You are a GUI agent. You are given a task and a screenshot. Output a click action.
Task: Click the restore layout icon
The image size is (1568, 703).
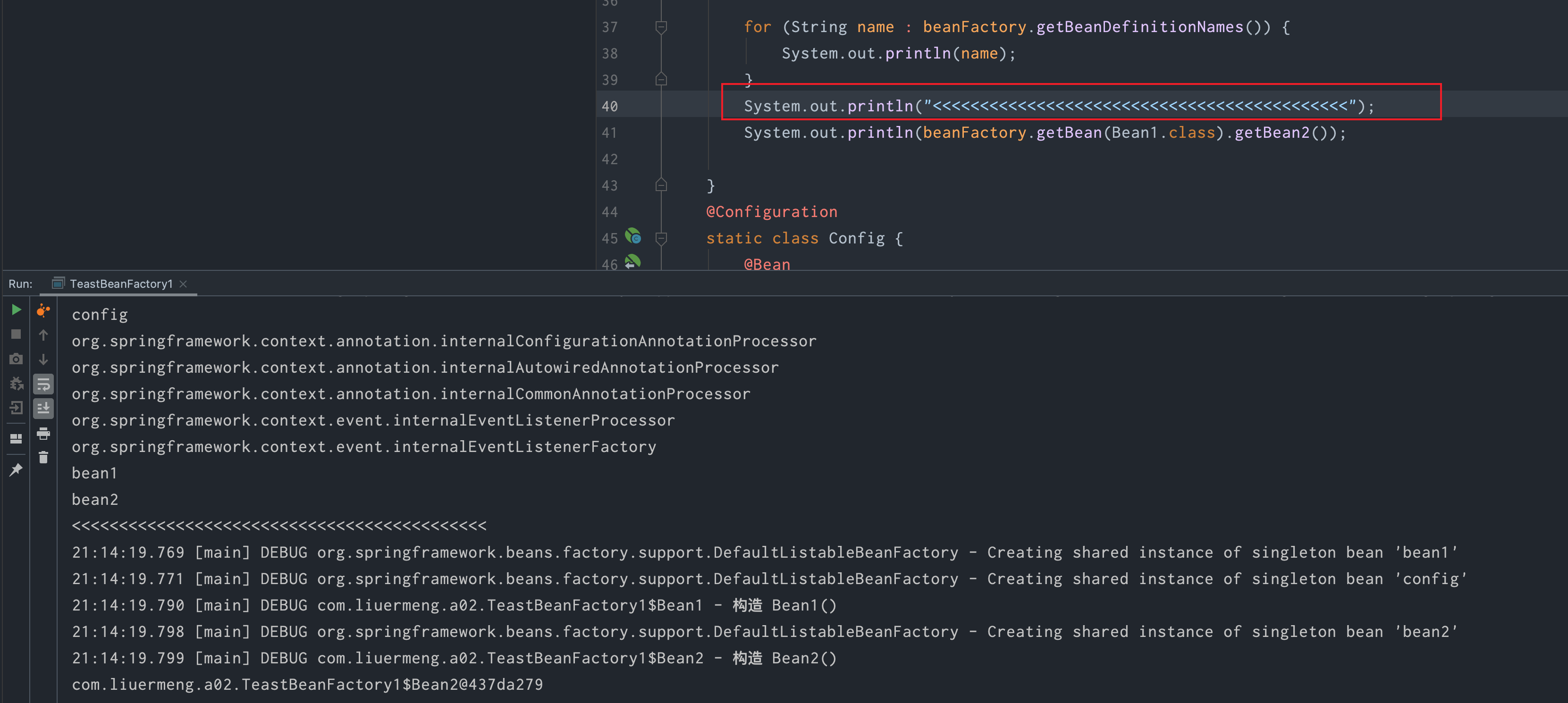coord(17,438)
